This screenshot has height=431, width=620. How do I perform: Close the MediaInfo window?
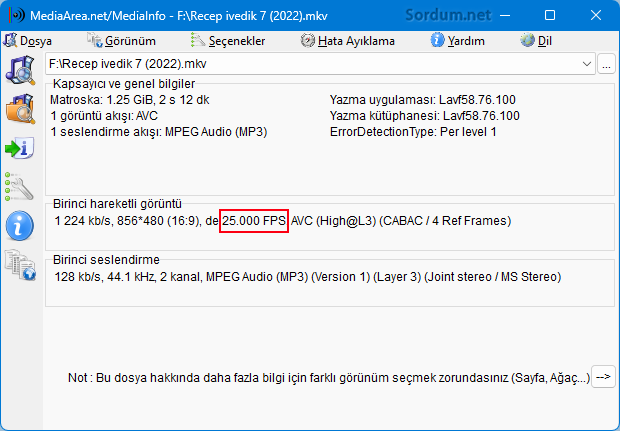(596, 15)
